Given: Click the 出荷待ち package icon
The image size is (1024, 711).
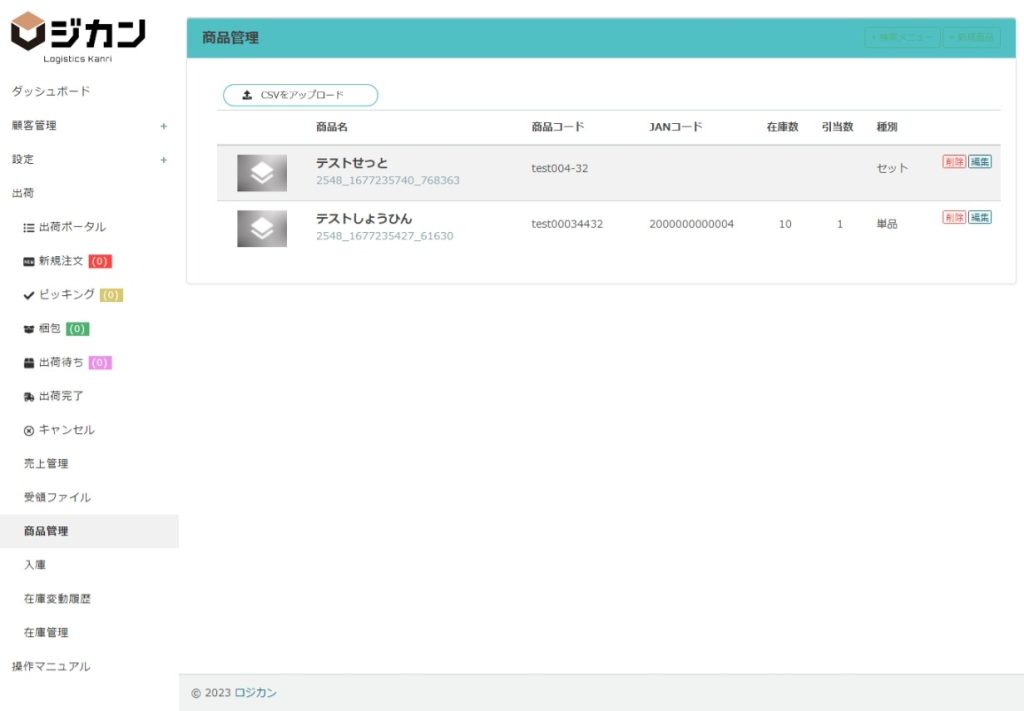Looking at the screenshot, I should (x=29, y=363).
